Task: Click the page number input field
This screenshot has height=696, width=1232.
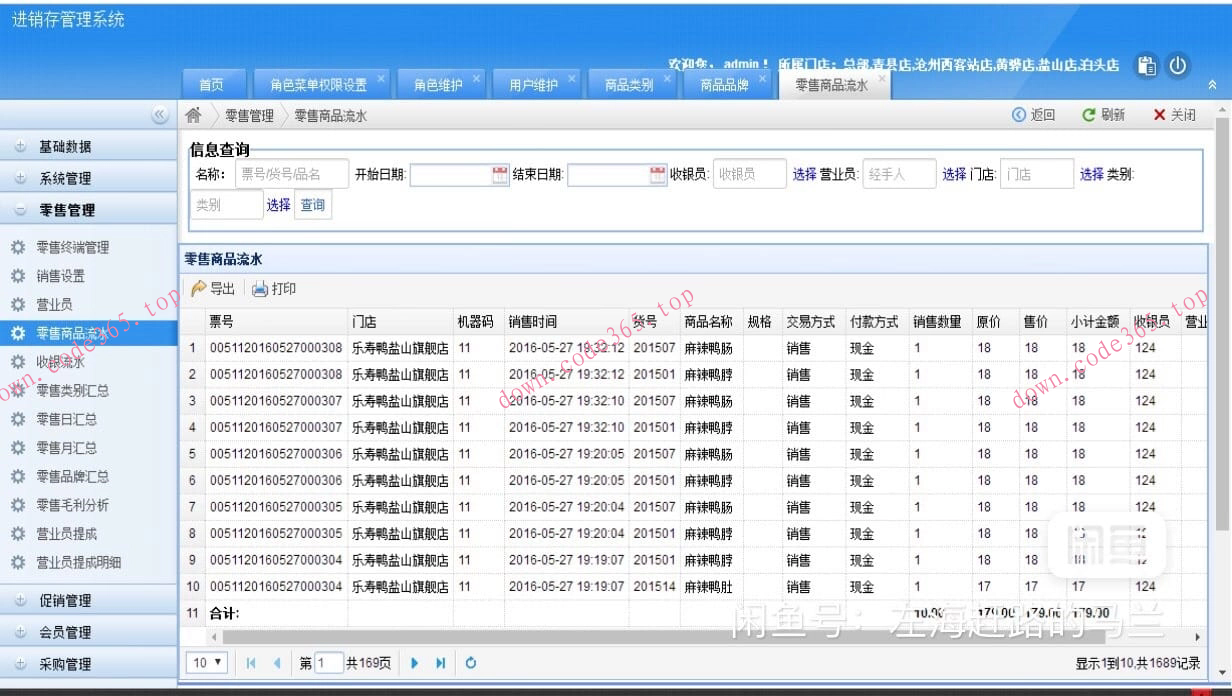Action: coord(328,662)
